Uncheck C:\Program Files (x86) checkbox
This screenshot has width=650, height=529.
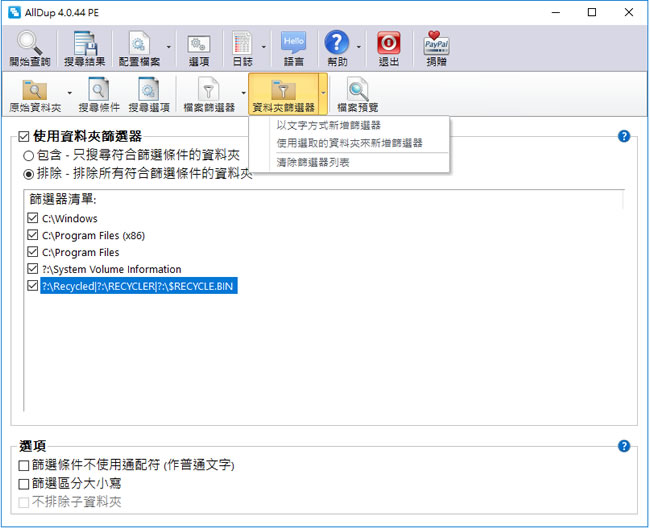pos(32,235)
